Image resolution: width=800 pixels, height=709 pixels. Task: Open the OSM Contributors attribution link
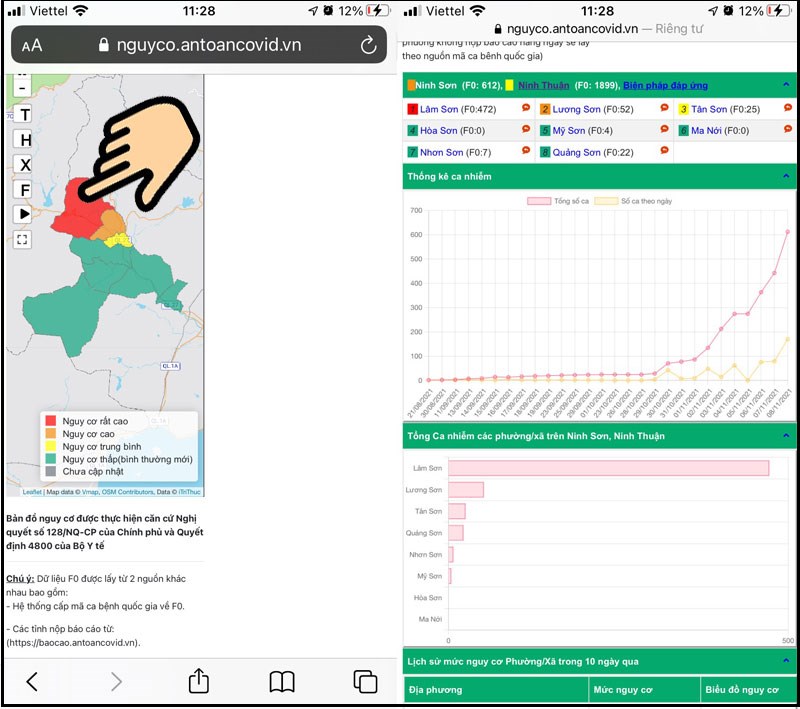tap(128, 492)
